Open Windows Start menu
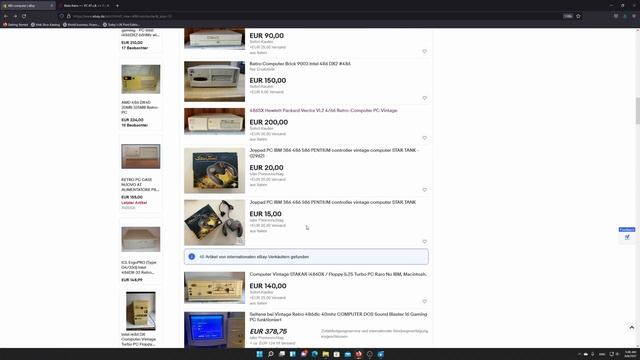 click(x=259, y=354)
